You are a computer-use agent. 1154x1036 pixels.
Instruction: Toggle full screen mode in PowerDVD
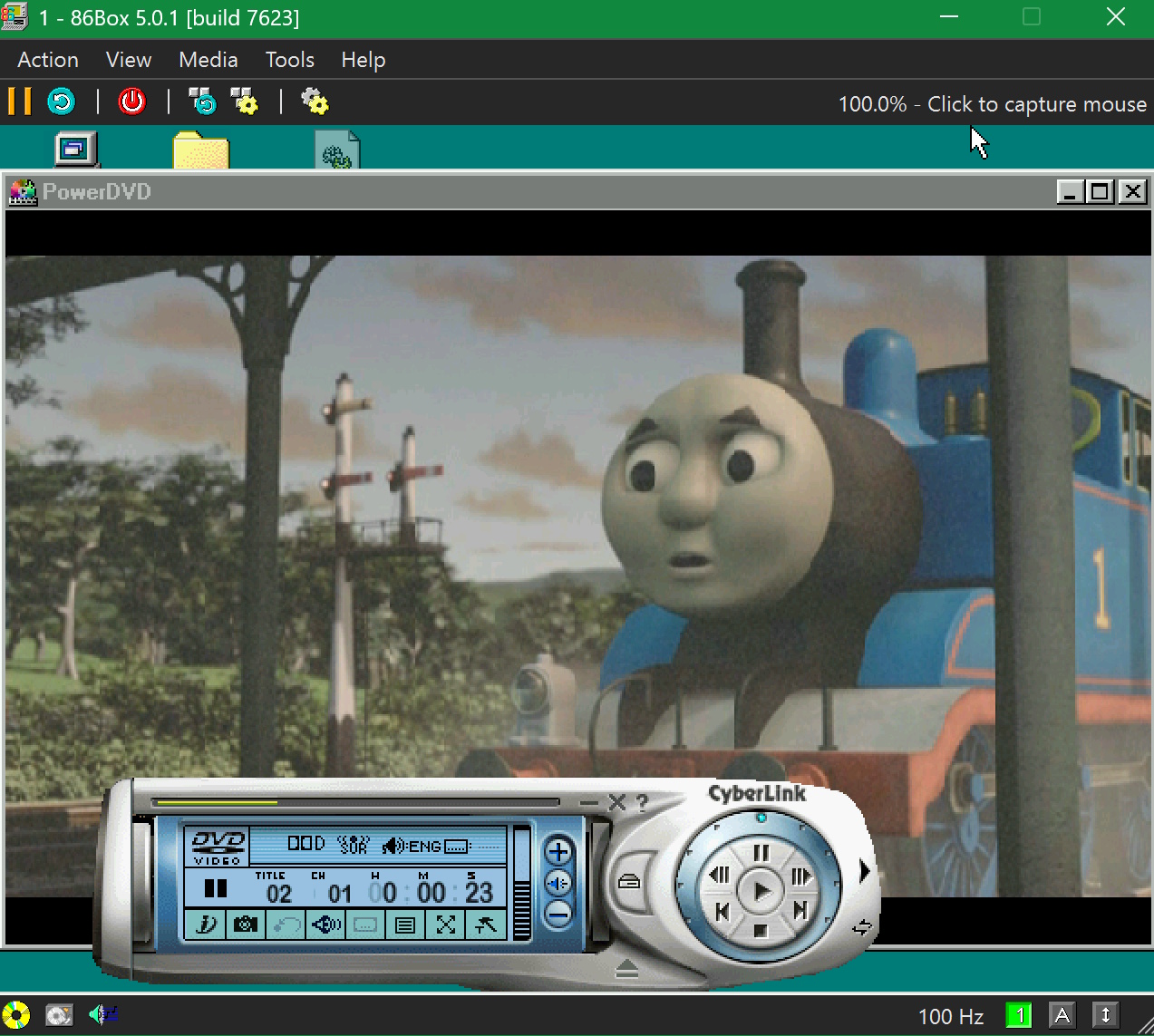pos(445,925)
